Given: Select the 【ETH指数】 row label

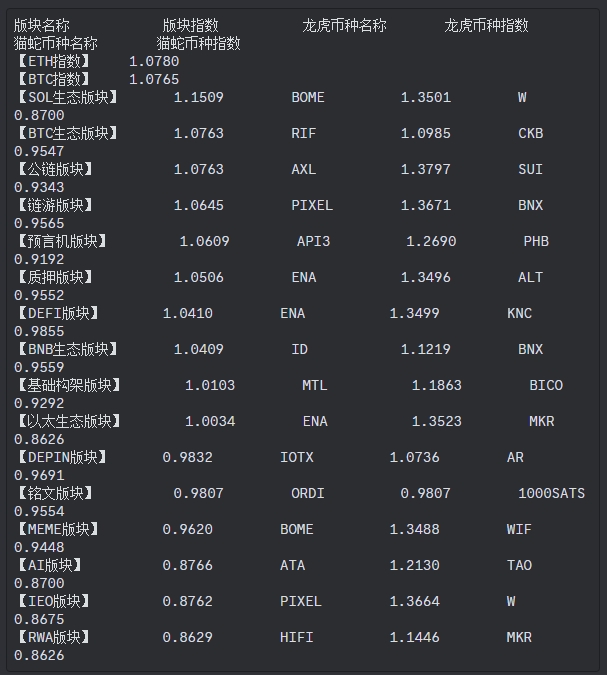Looking at the screenshot, I should (x=53, y=61).
